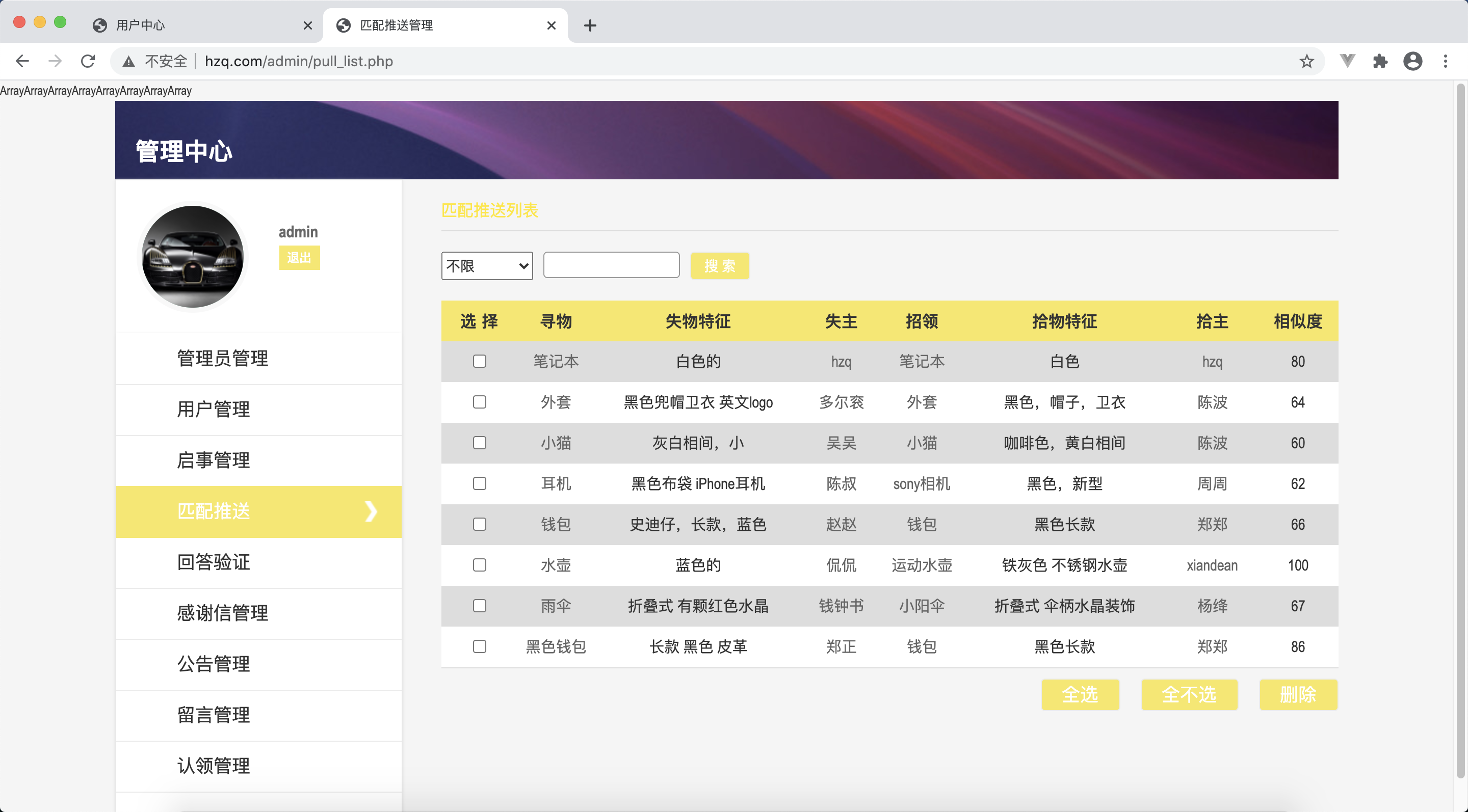
Task: Check the 水壶 row checkbox
Action: click(x=479, y=565)
